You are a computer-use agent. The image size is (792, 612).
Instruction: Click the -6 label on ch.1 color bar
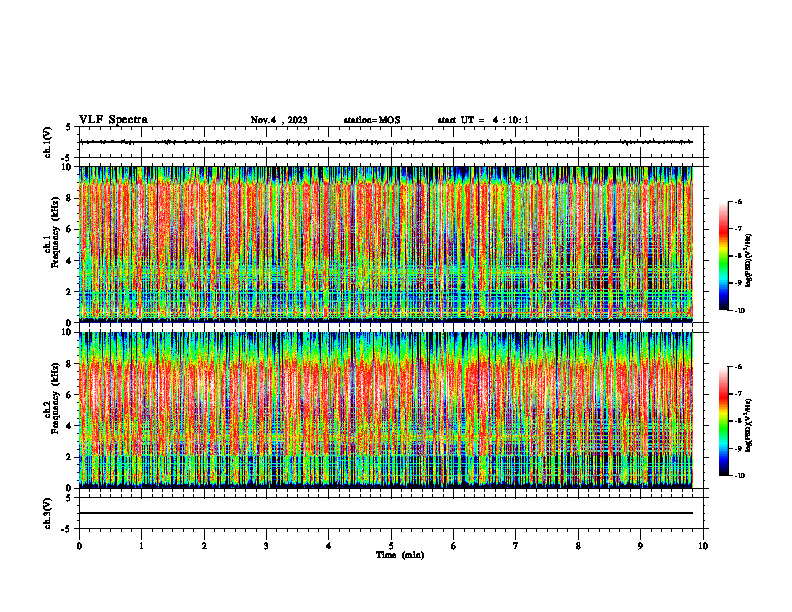(738, 202)
